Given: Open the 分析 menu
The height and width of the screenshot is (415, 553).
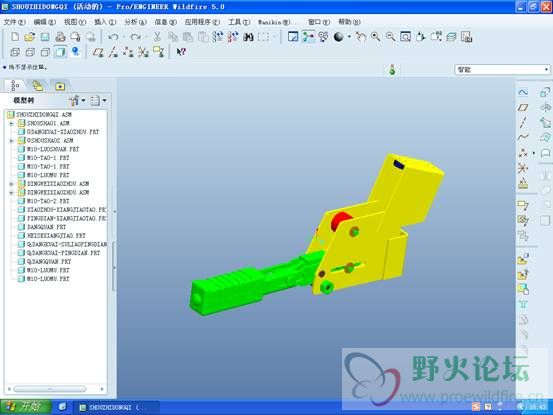Looking at the screenshot, I should pyautogui.click(x=135, y=22).
